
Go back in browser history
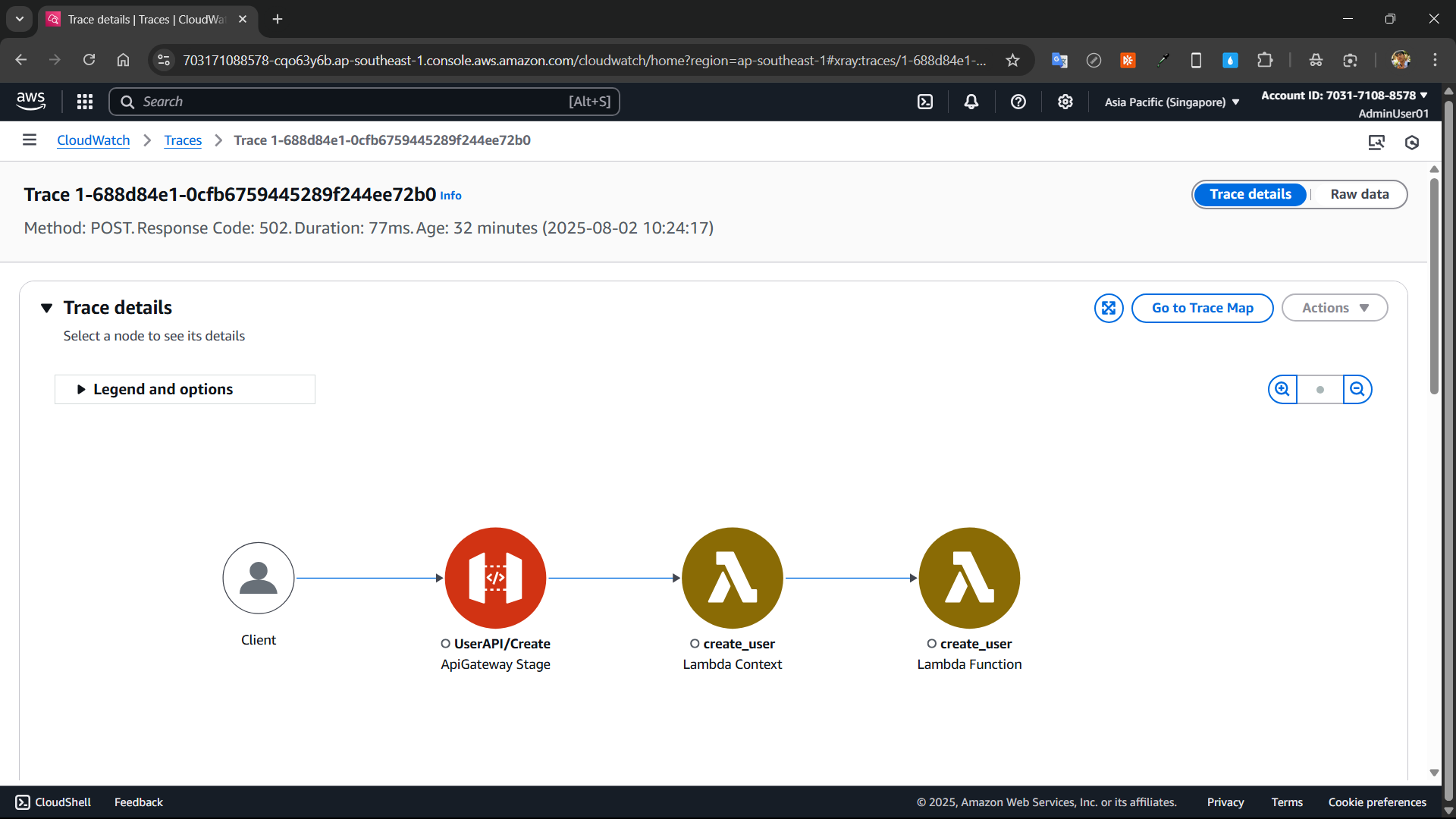[x=21, y=60]
